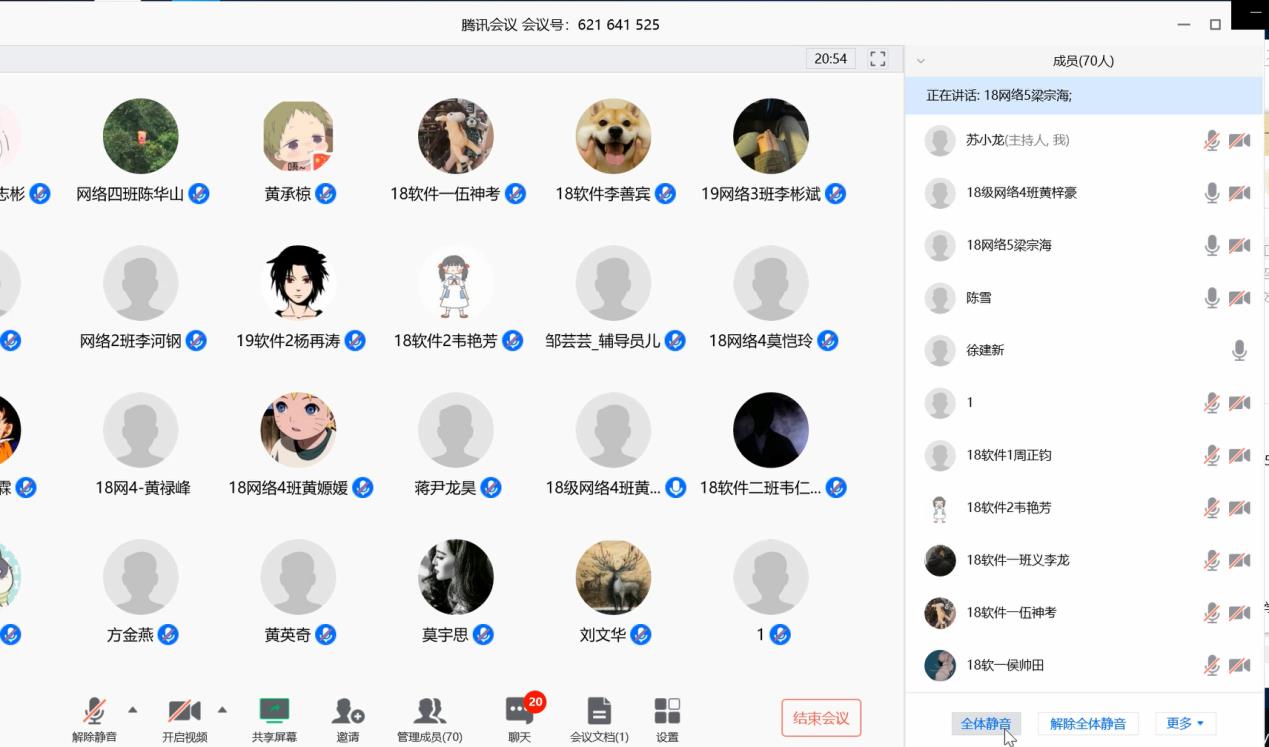Select the 18软件李善宾 shiba avatar thumbnail

pos(613,136)
